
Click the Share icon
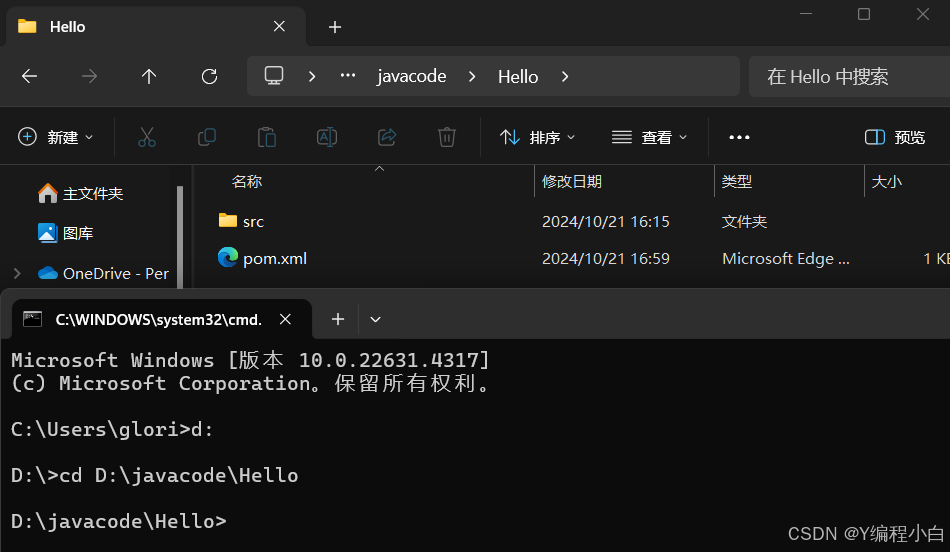point(387,138)
